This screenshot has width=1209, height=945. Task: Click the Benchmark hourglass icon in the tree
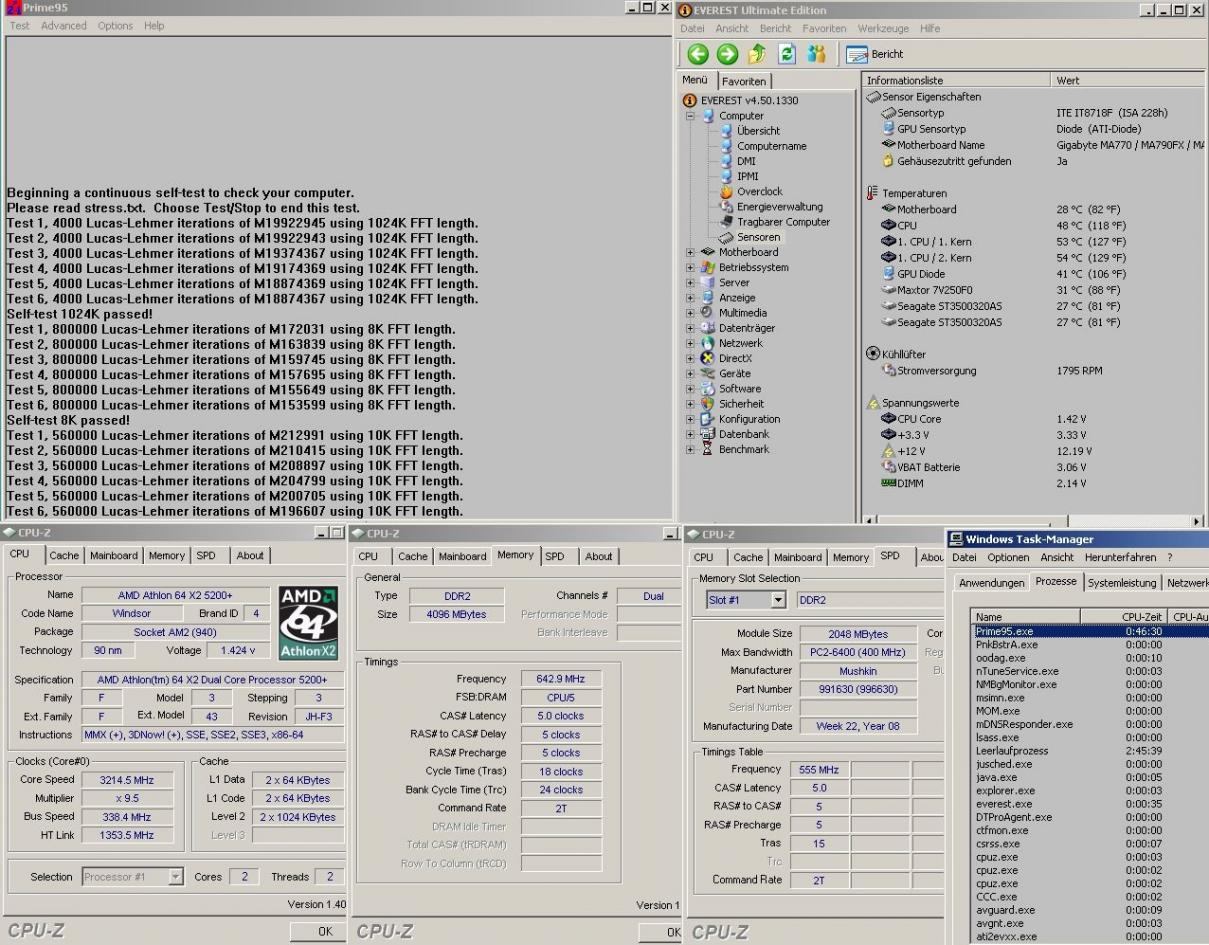pyautogui.click(x=708, y=450)
